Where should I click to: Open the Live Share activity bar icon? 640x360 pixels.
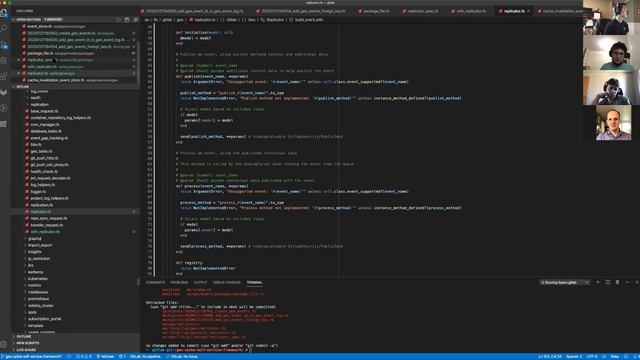(4, 108)
